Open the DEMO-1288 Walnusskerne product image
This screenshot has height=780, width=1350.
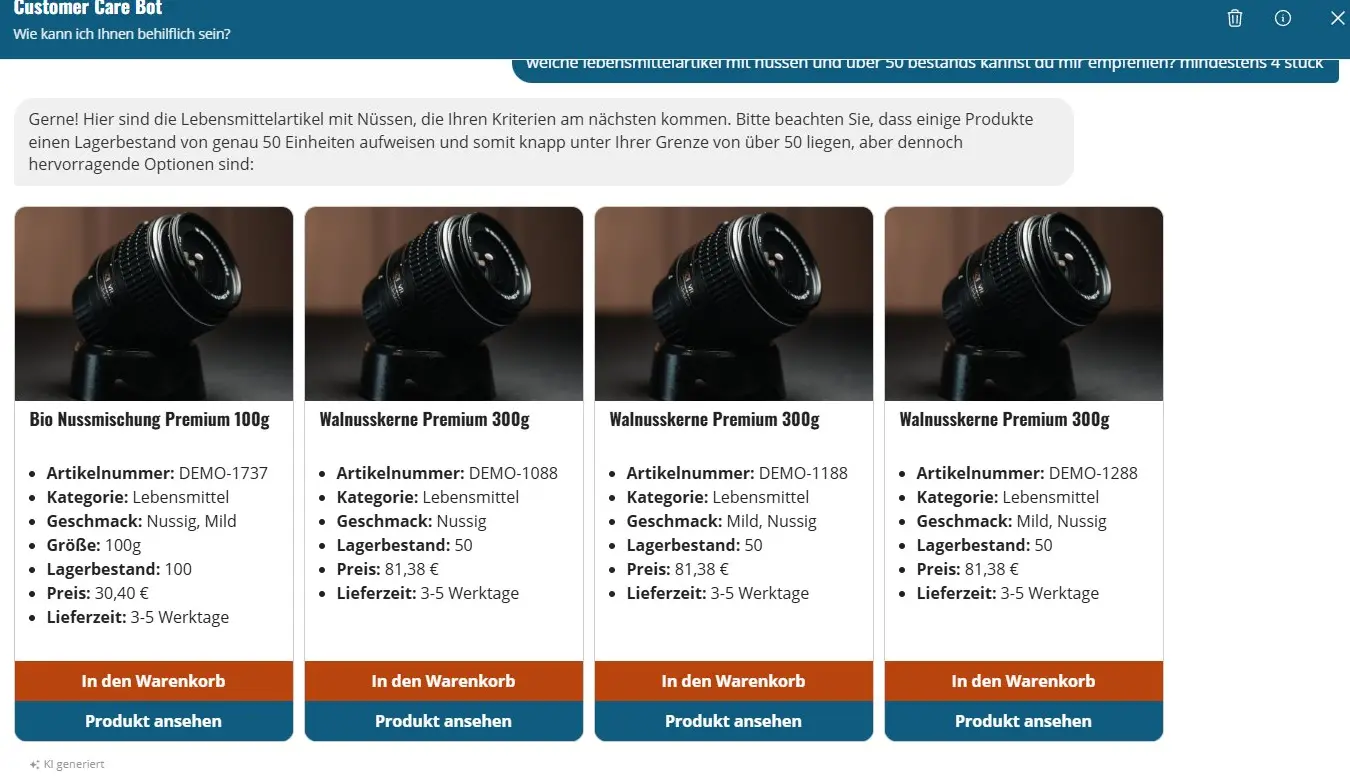click(1024, 304)
